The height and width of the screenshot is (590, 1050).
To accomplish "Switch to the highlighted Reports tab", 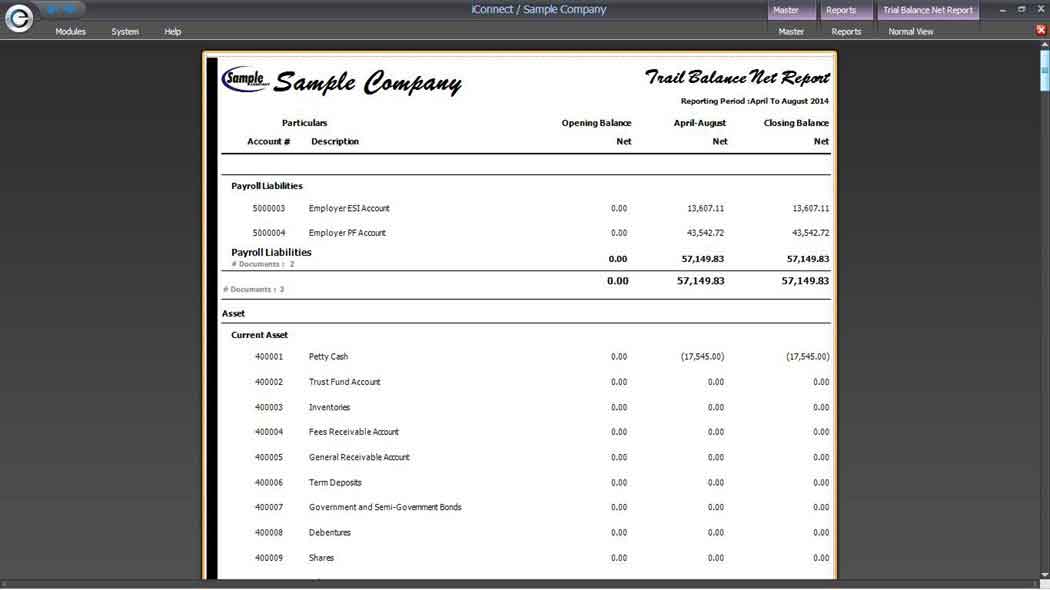I will (x=841, y=10).
